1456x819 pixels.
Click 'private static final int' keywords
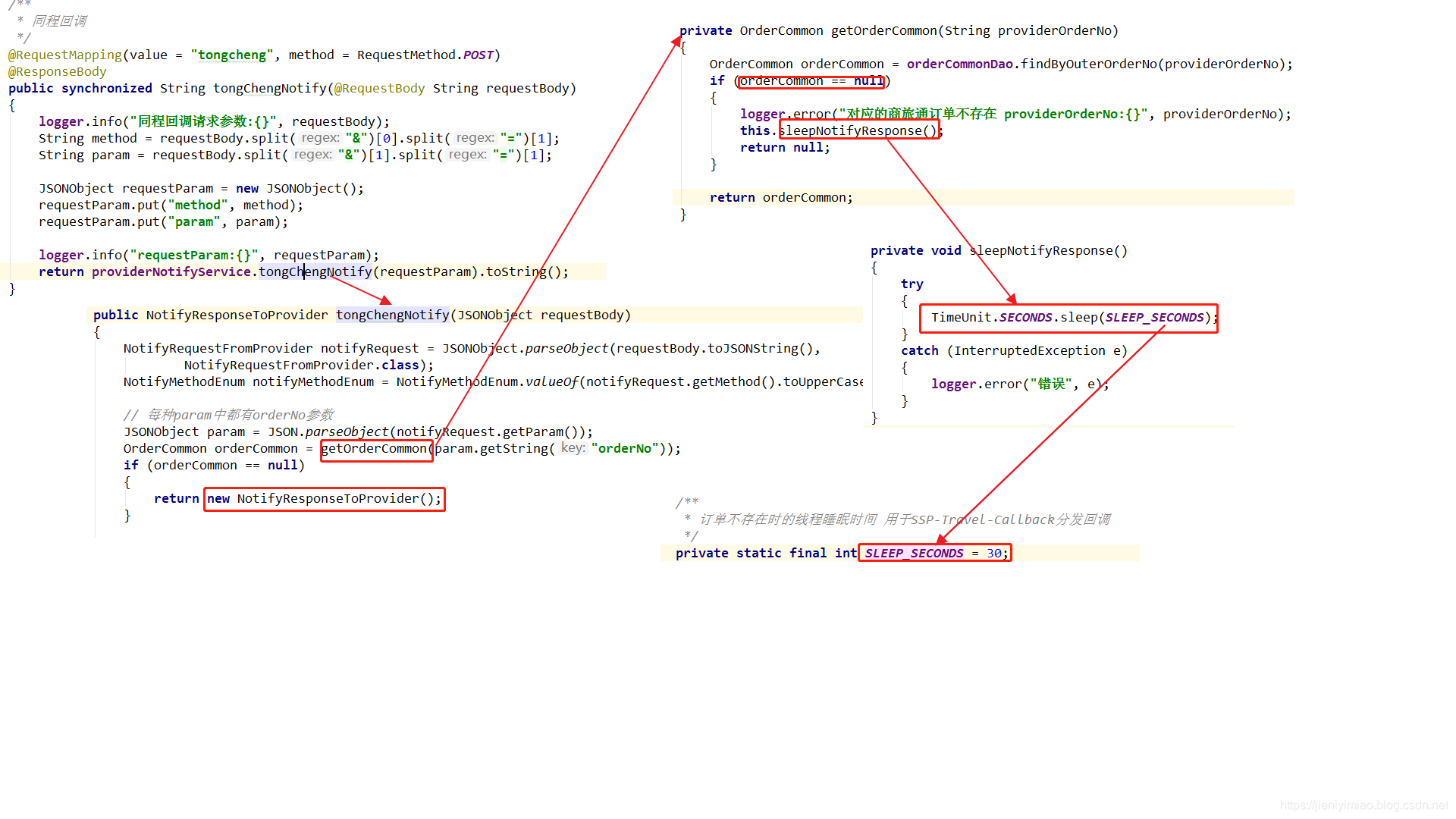(x=766, y=553)
